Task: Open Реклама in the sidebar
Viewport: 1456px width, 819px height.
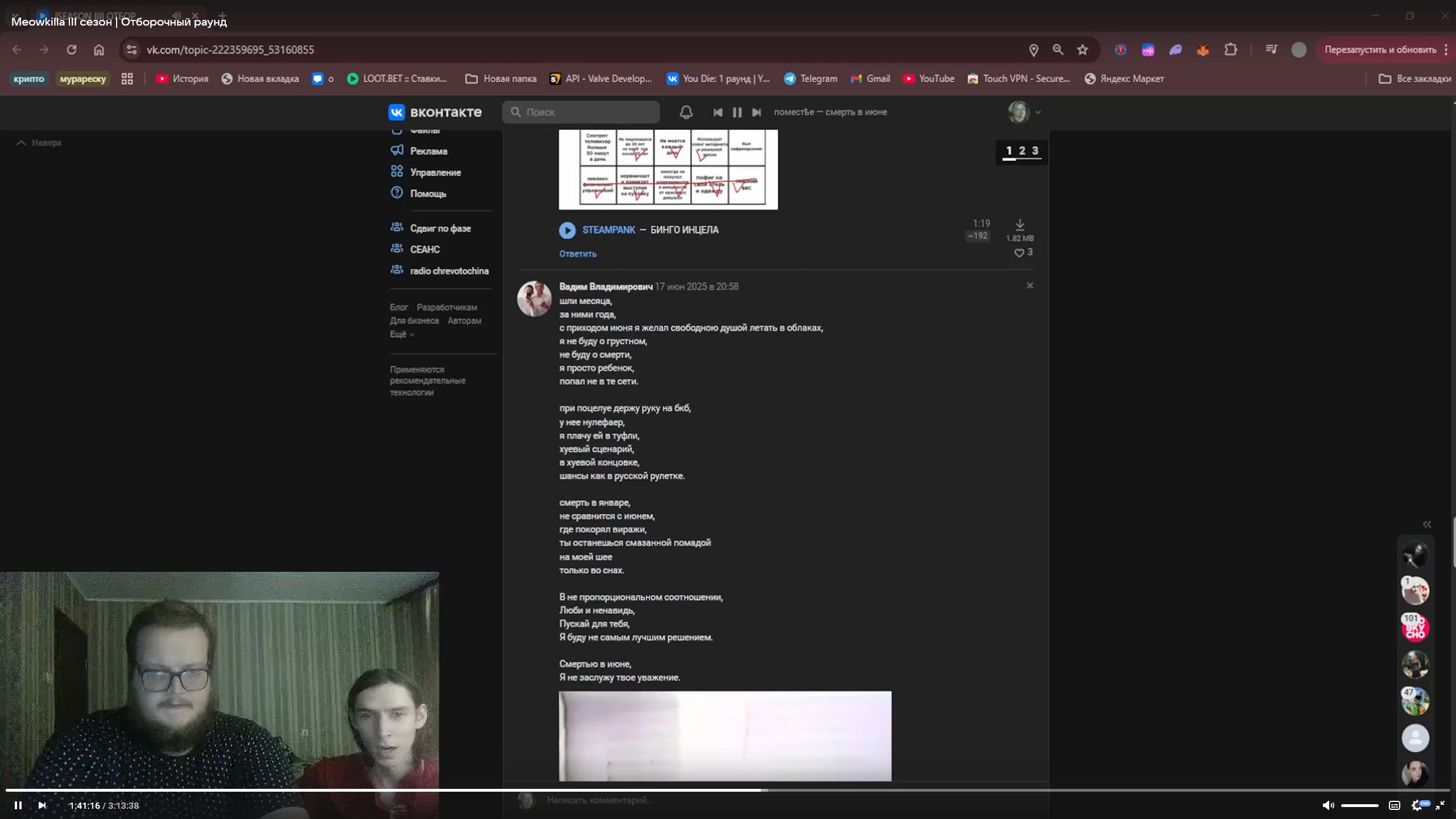Action: coord(428,151)
